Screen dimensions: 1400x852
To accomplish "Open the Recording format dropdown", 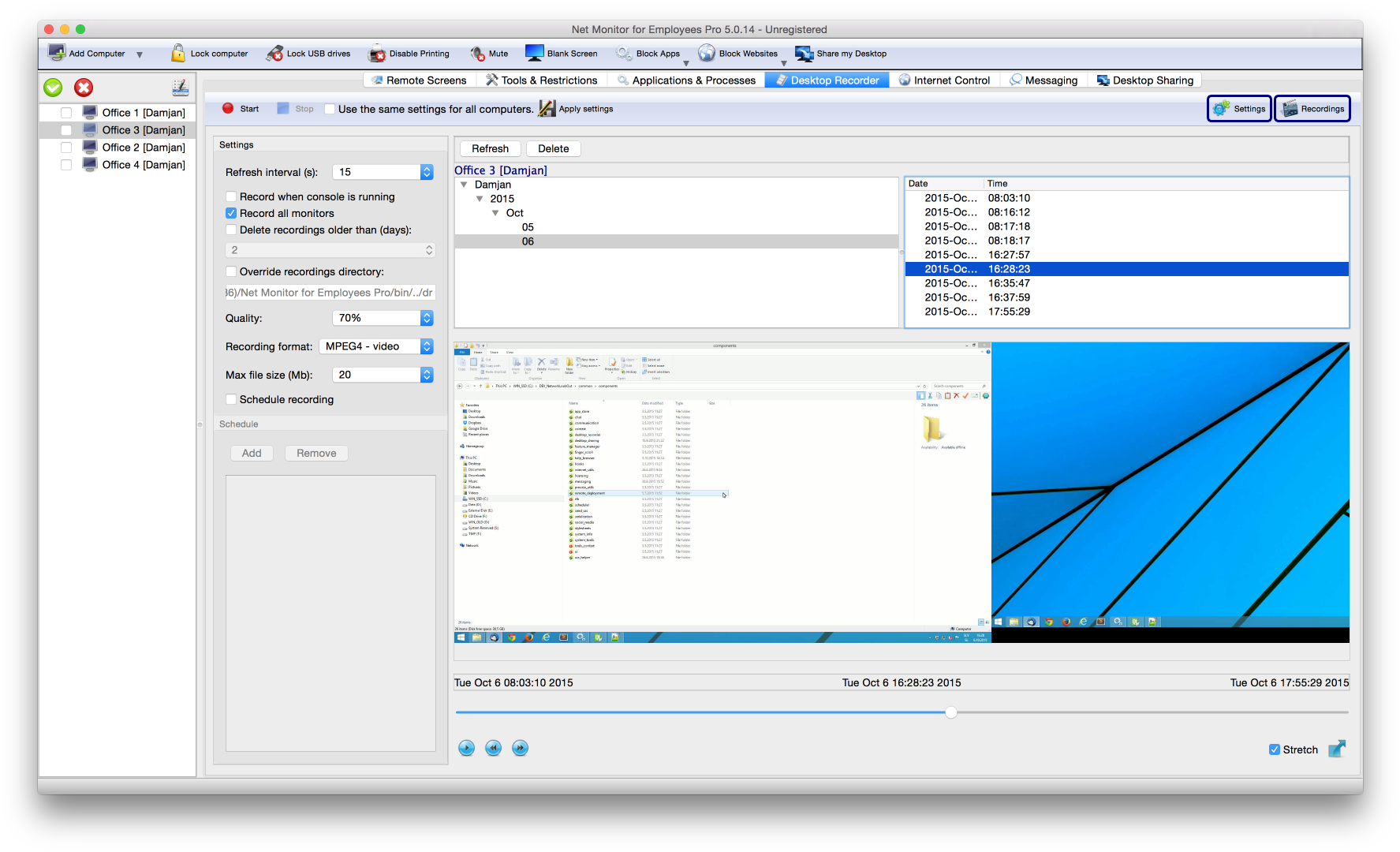I will pyautogui.click(x=427, y=346).
